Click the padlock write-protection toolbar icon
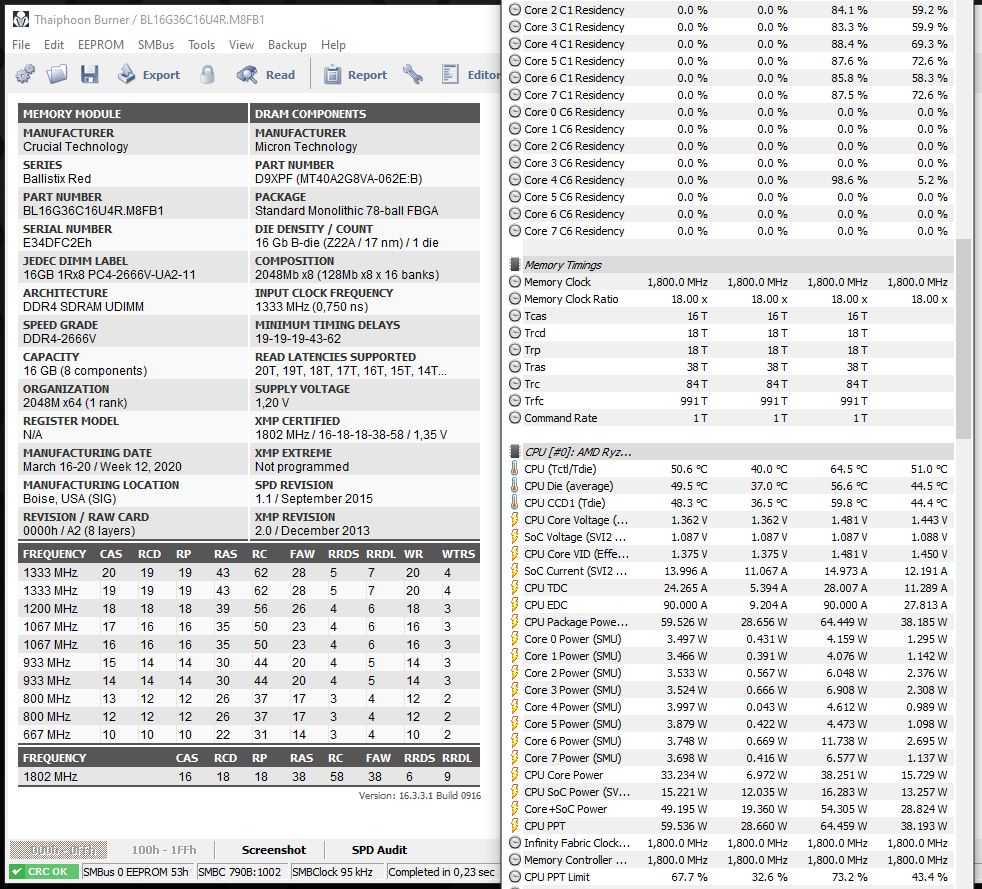 point(207,75)
